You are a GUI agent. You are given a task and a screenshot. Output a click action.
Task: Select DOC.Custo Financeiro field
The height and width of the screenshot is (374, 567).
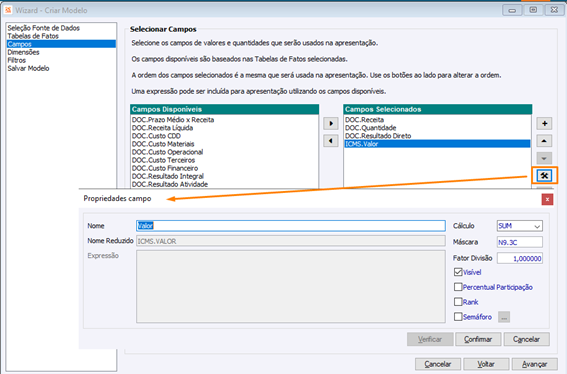(165, 168)
